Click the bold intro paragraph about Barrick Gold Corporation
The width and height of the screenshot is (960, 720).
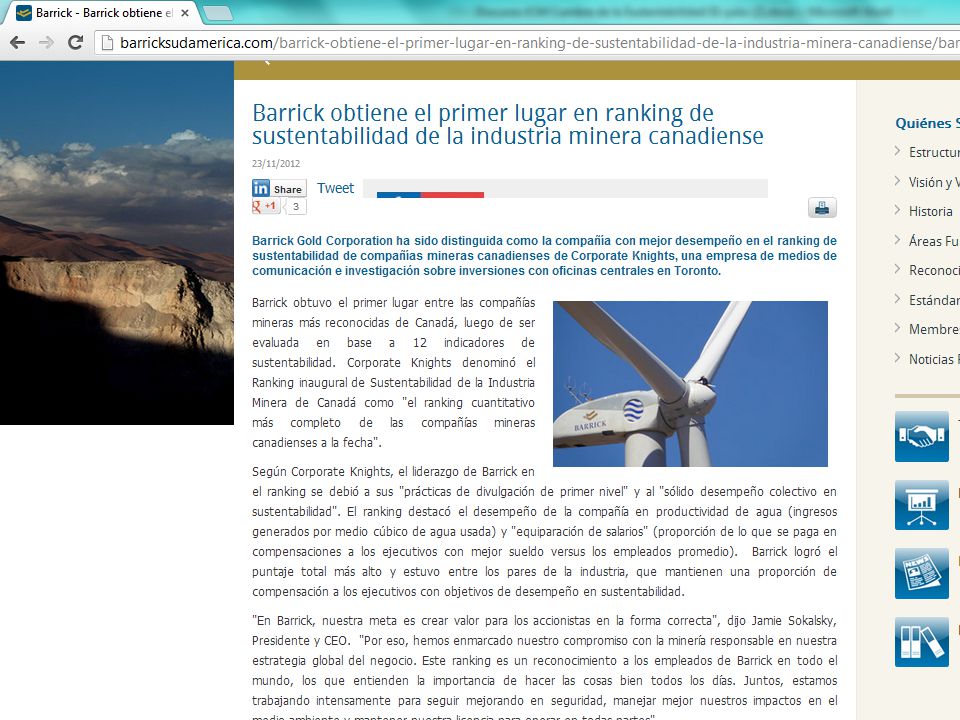[544, 256]
